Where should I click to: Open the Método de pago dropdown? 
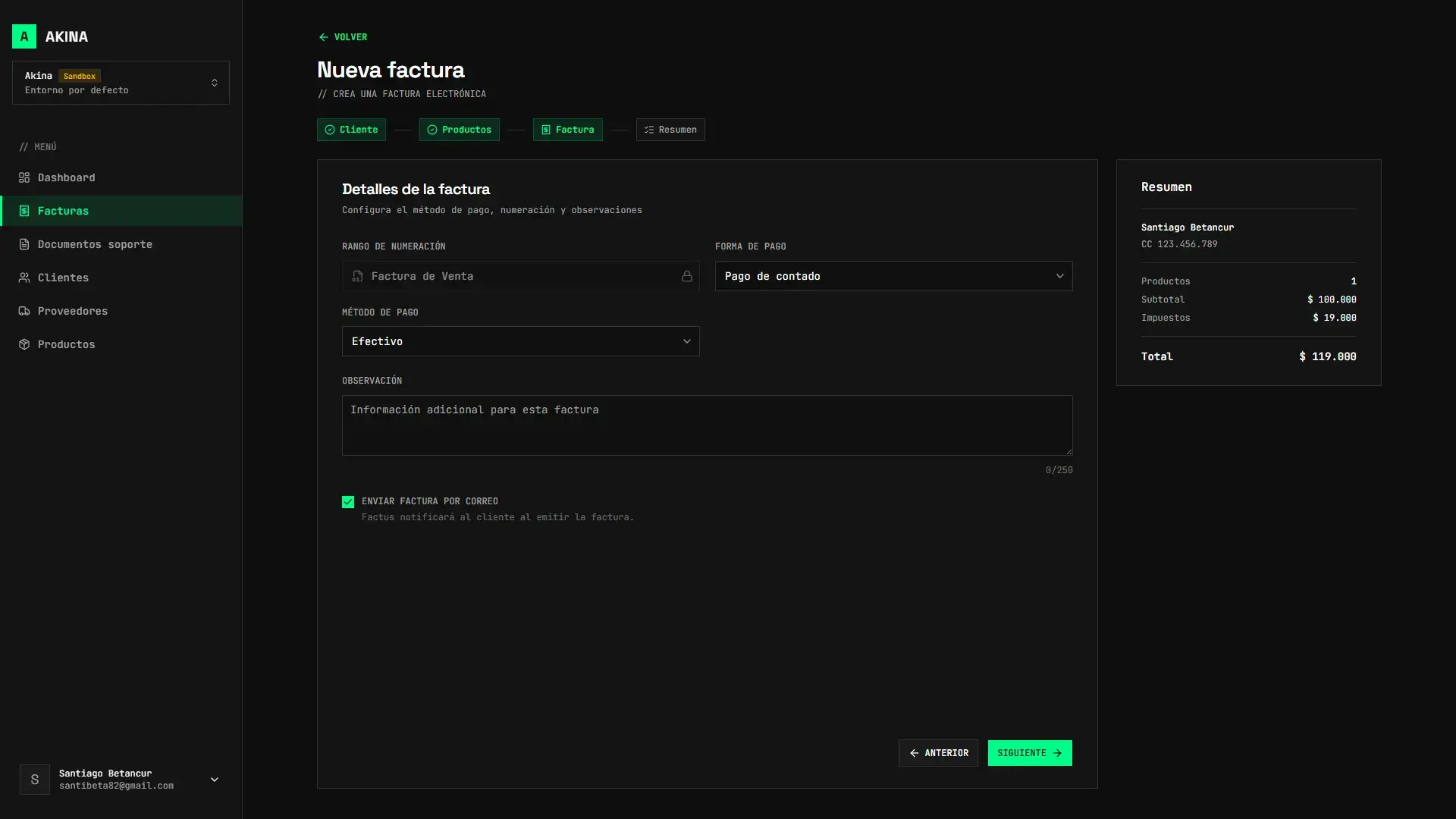tap(520, 341)
